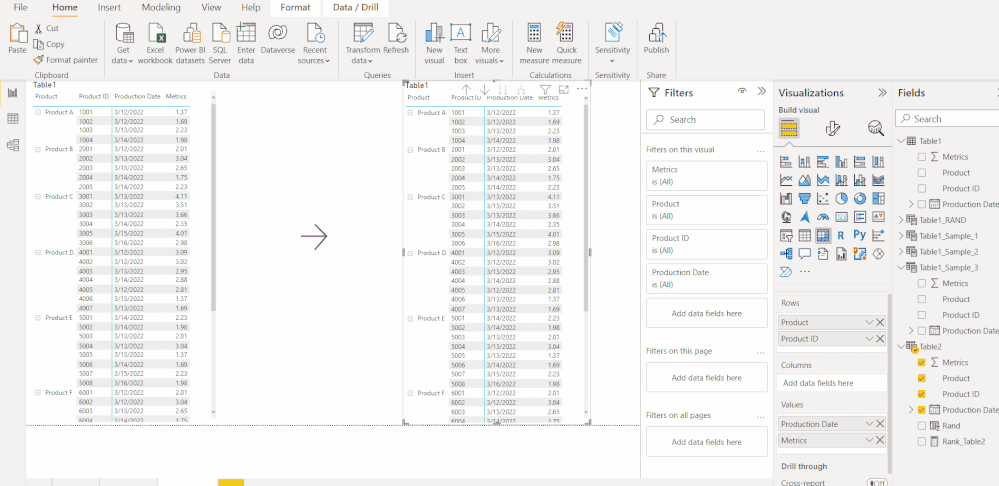Insert an R script visual
This screenshot has width=999, height=486.
(x=841, y=236)
